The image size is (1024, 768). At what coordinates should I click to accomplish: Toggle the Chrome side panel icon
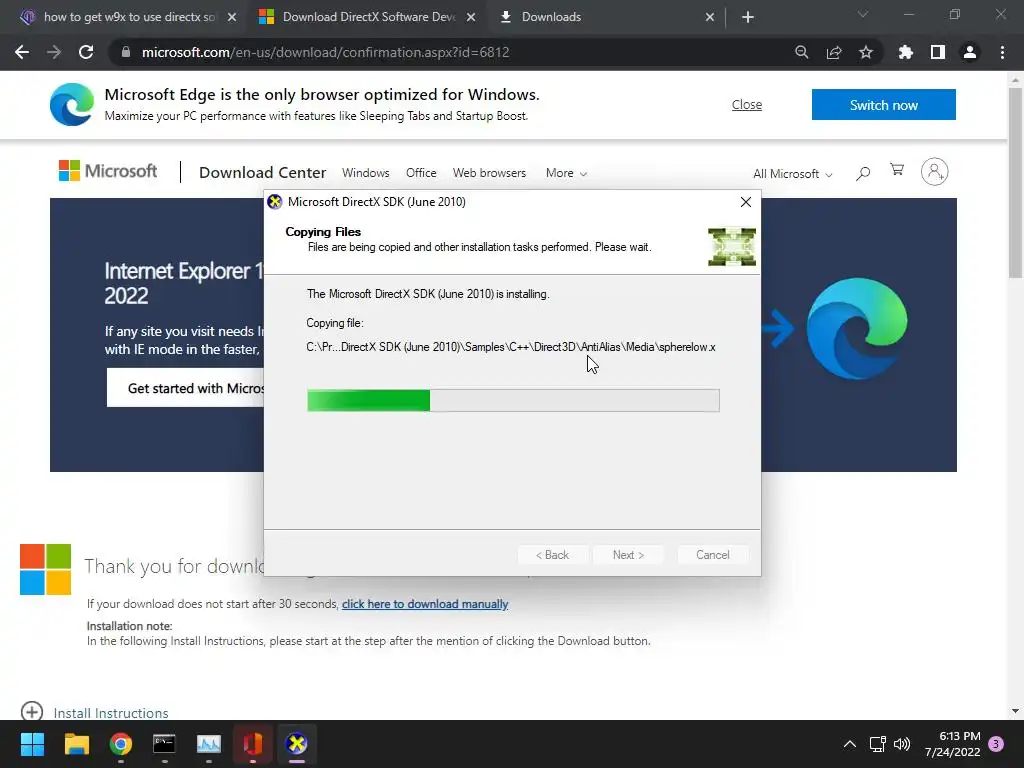pos(938,52)
